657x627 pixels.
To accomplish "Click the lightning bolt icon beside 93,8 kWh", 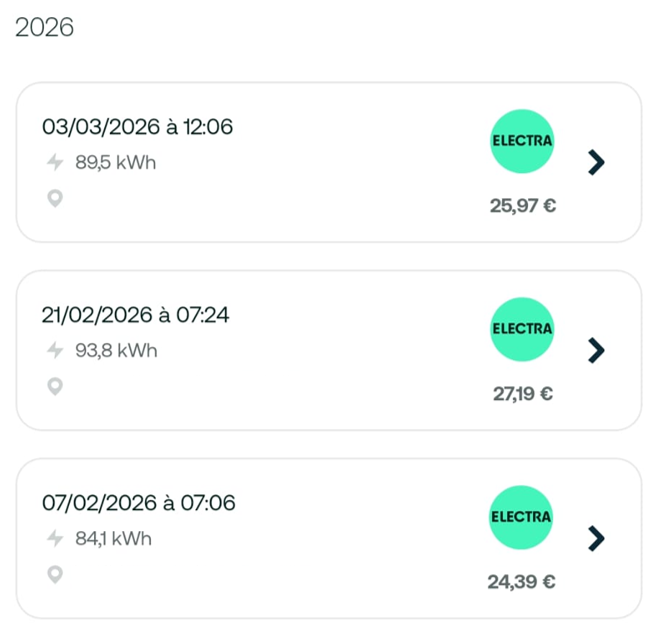I will tap(55, 351).
